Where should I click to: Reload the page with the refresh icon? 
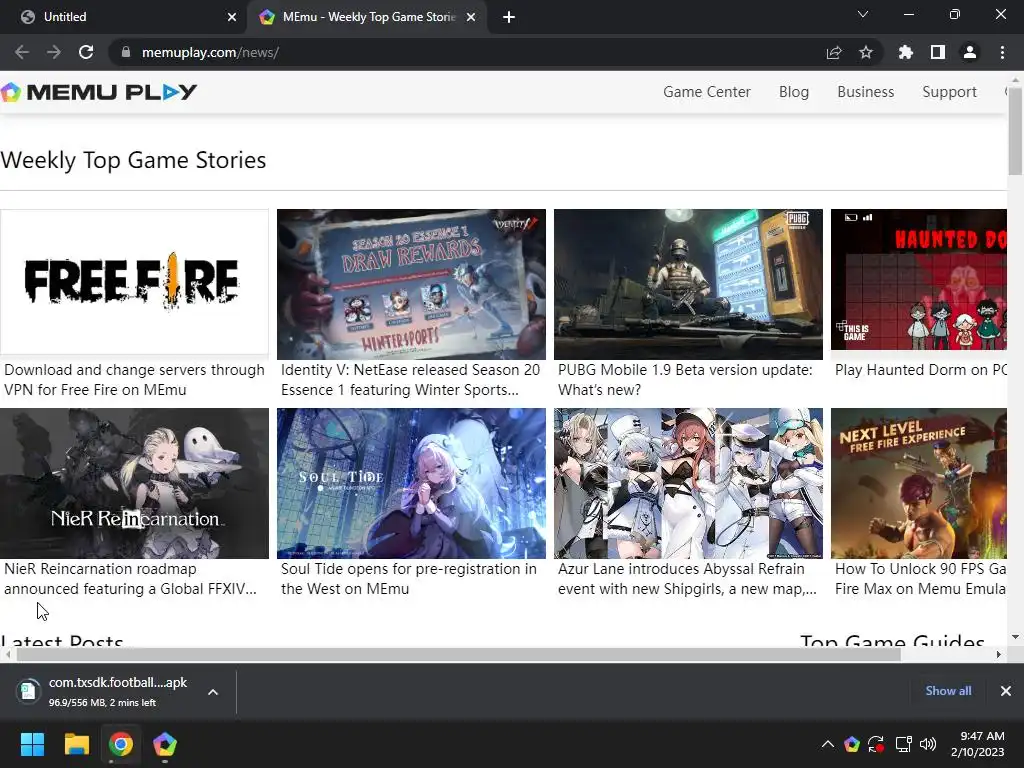tap(86, 52)
